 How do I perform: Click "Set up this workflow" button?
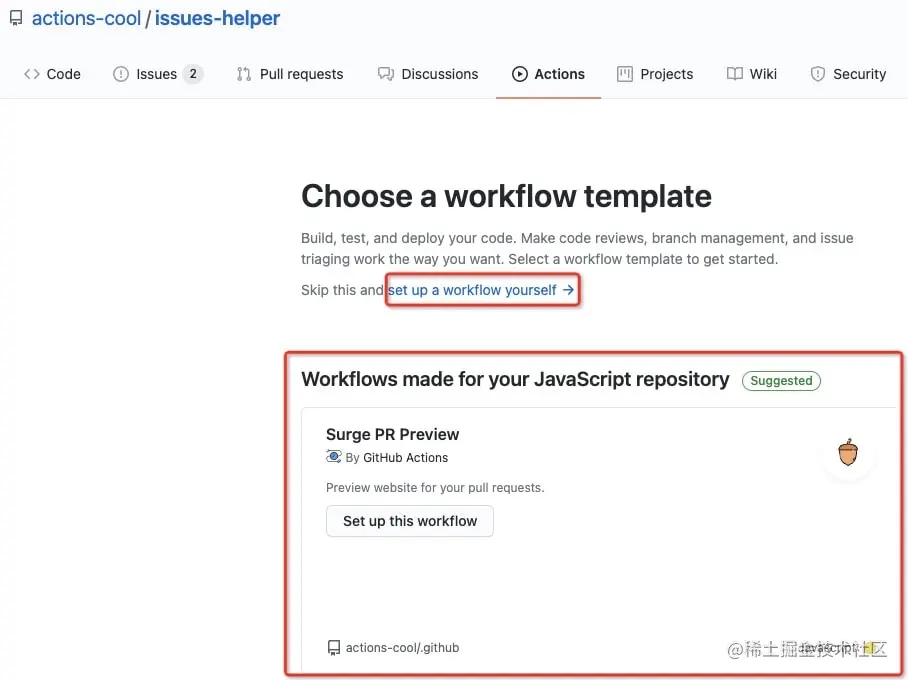[x=410, y=521]
